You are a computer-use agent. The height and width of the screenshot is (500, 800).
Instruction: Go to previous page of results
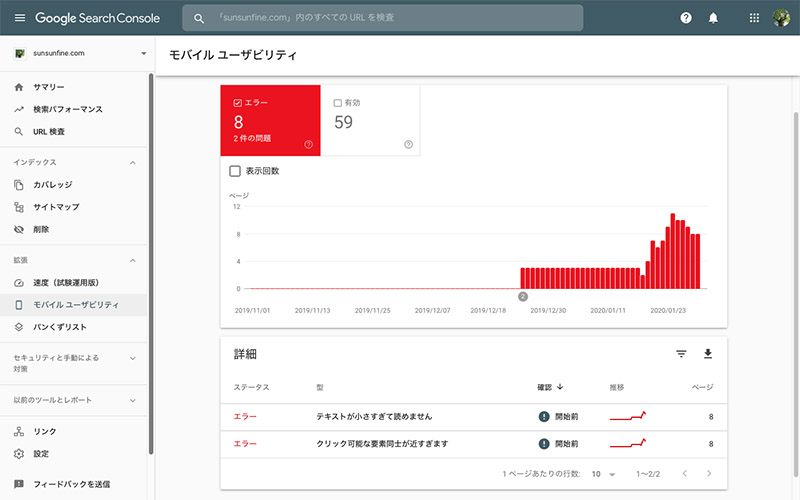click(x=685, y=473)
